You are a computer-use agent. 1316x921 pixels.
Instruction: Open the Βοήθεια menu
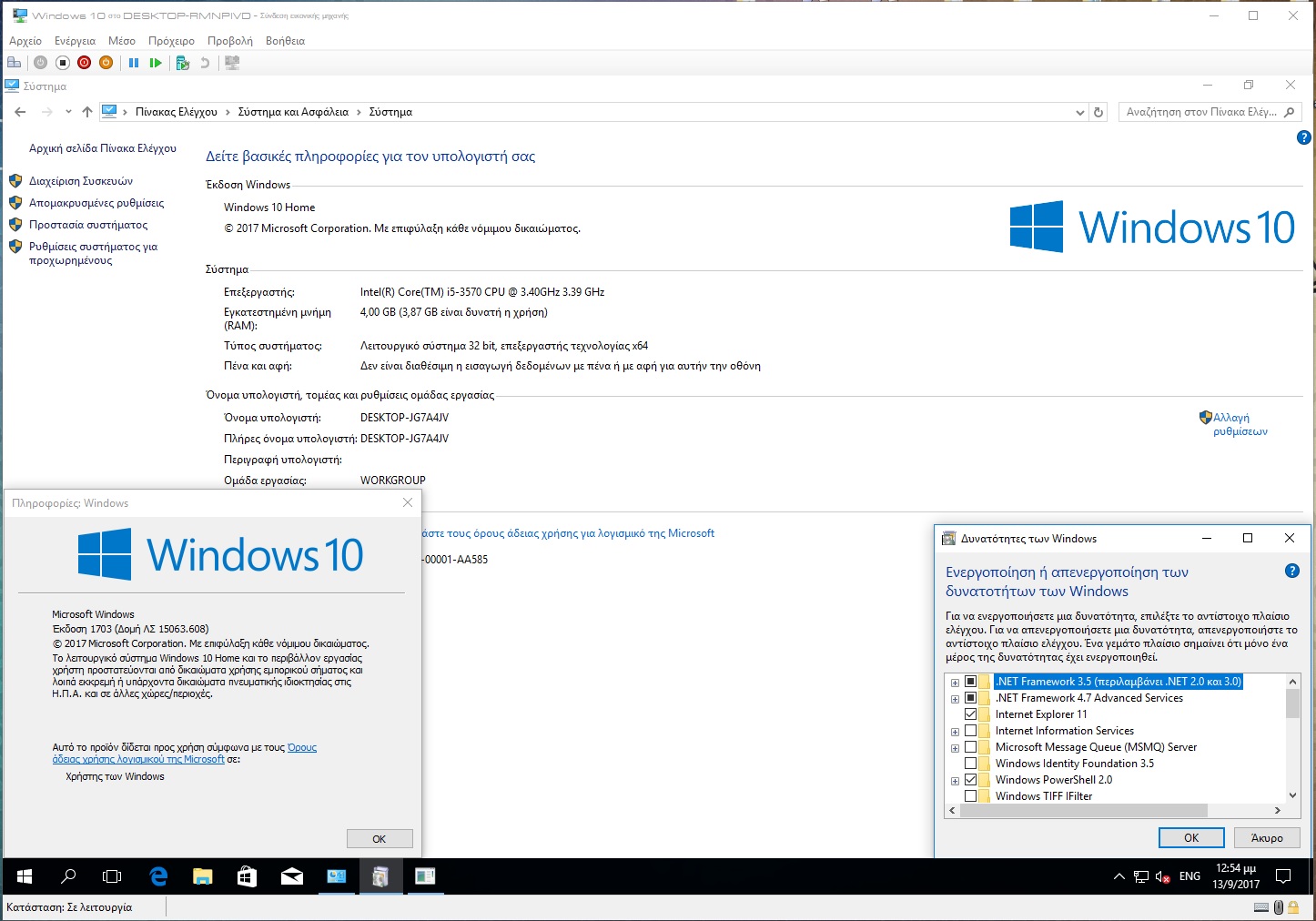(285, 41)
